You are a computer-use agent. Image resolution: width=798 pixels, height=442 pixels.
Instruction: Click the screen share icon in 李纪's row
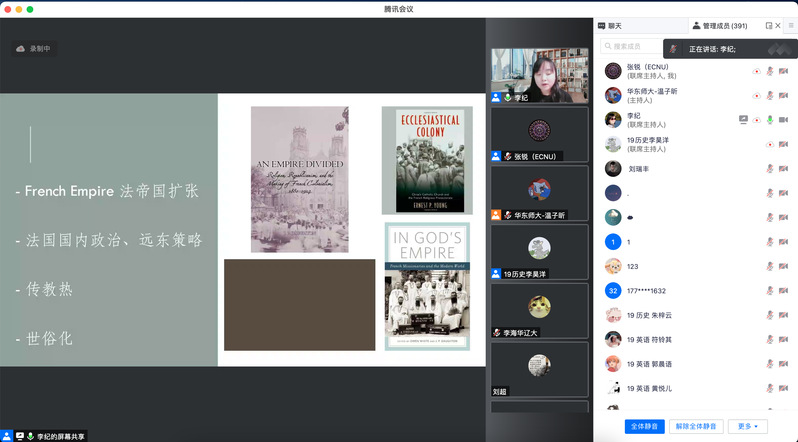click(x=743, y=119)
